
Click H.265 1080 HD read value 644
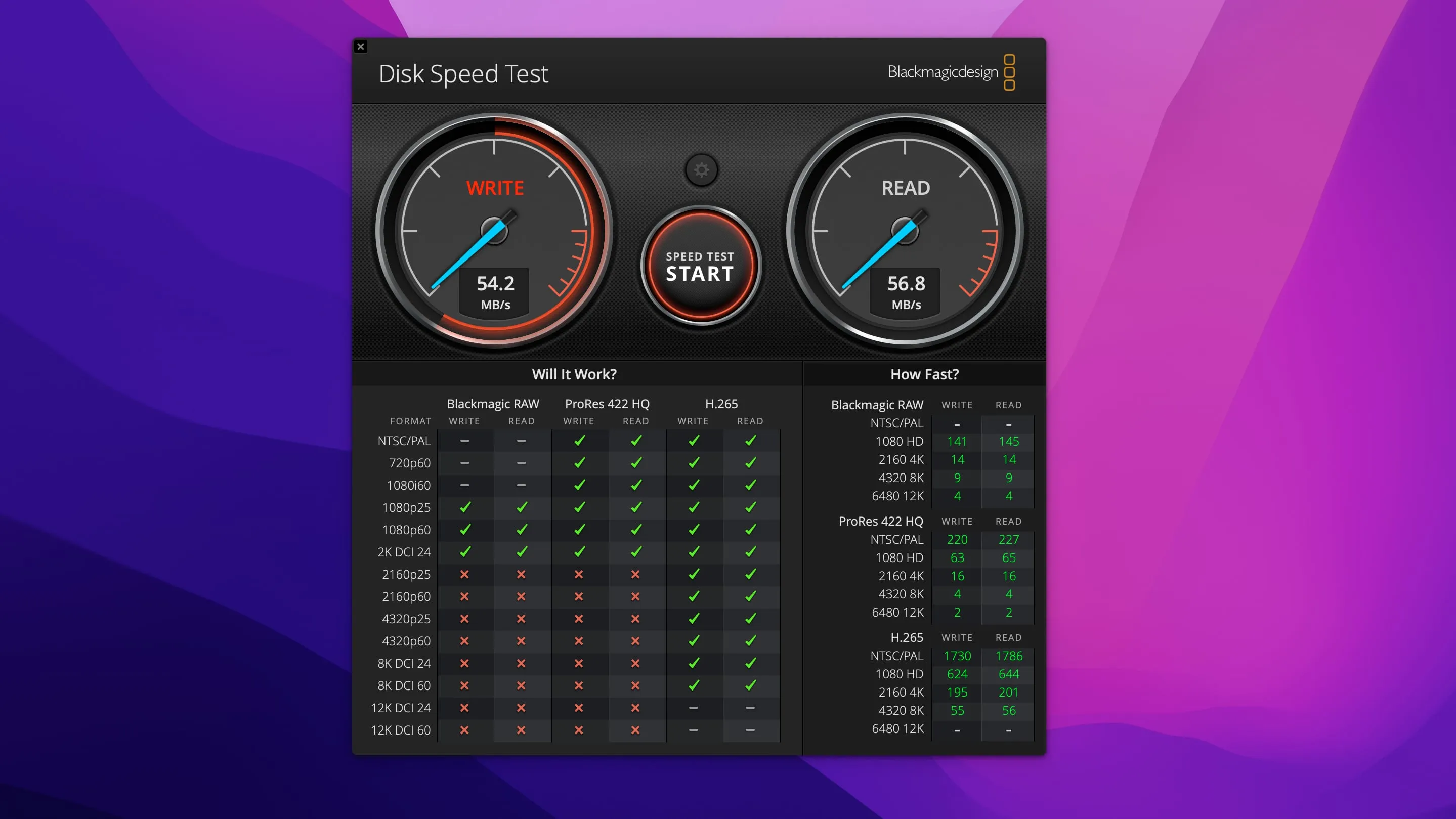click(1008, 674)
